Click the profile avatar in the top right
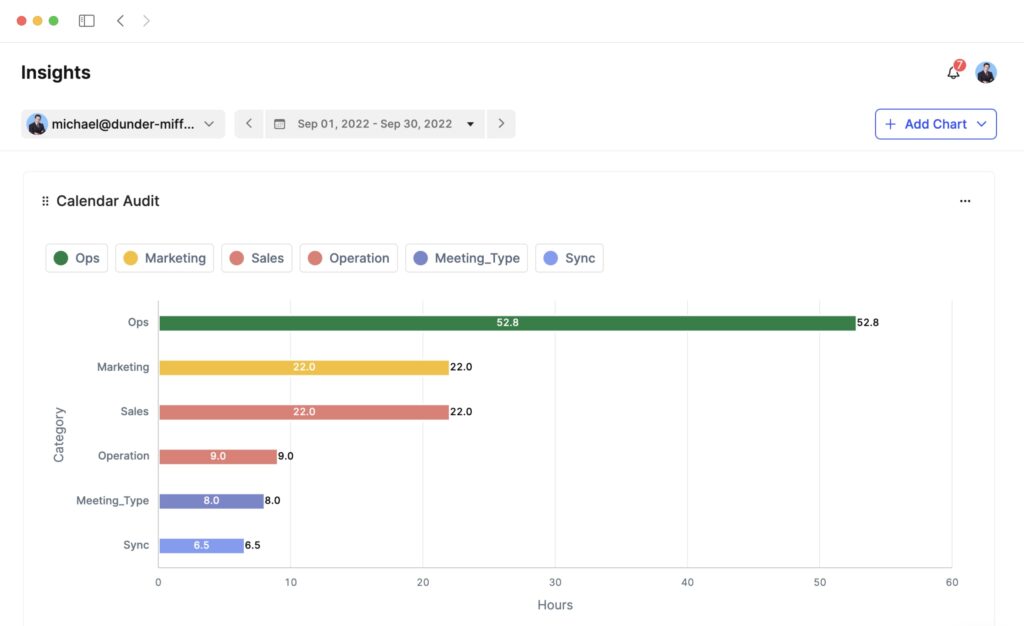Screen dimensions: 1024x626 [x=986, y=72]
